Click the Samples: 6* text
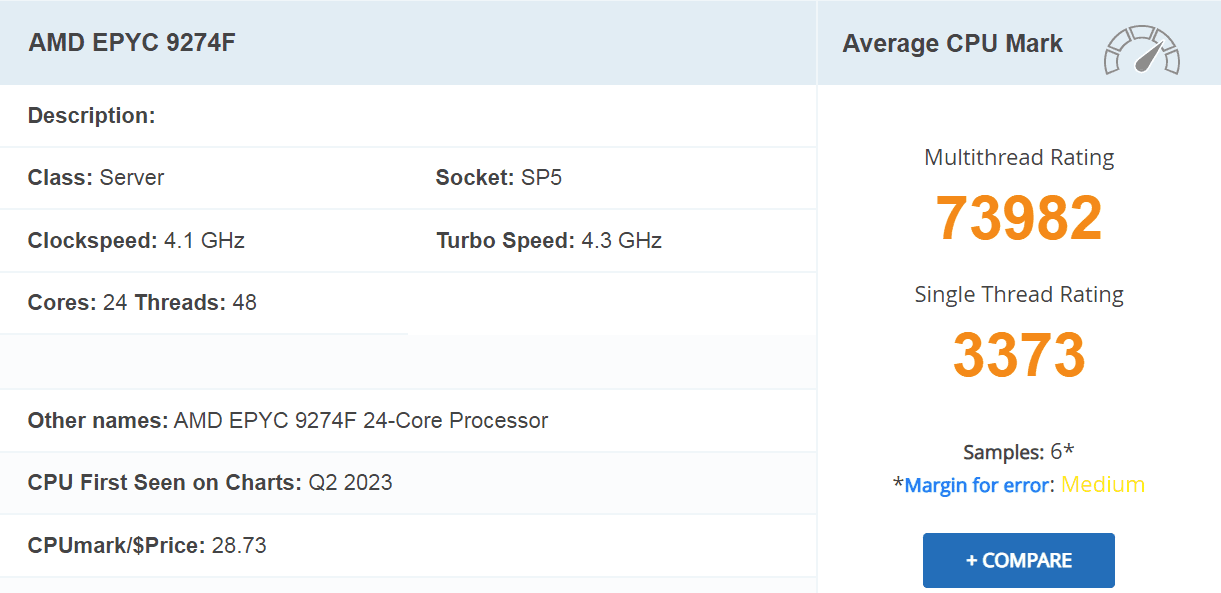Screen dimensions: 1221x593 pos(1019,452)
